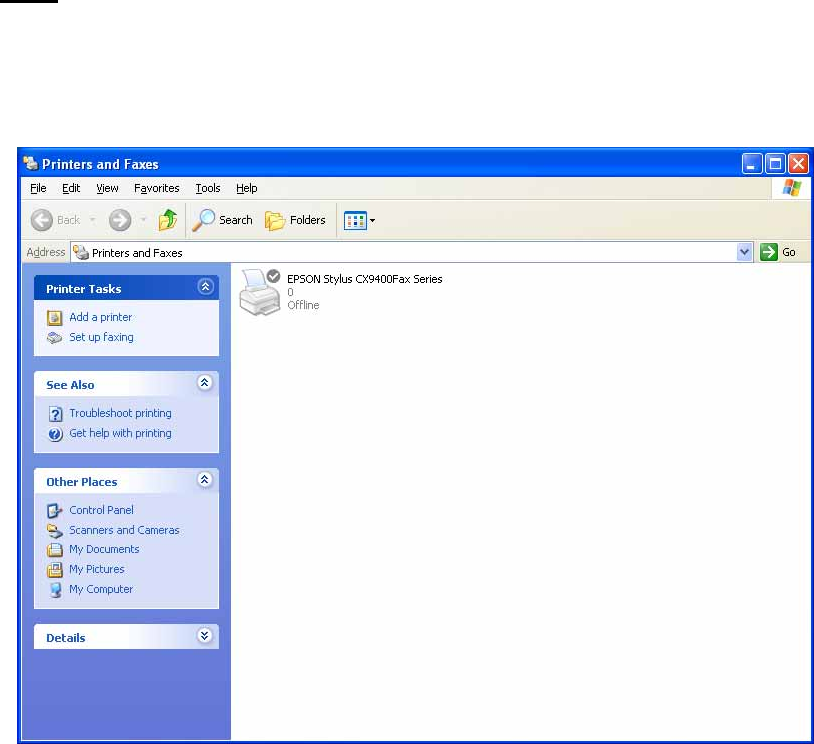
Task: Minimize the Printers and Faxes window
Action: point(752,164)
